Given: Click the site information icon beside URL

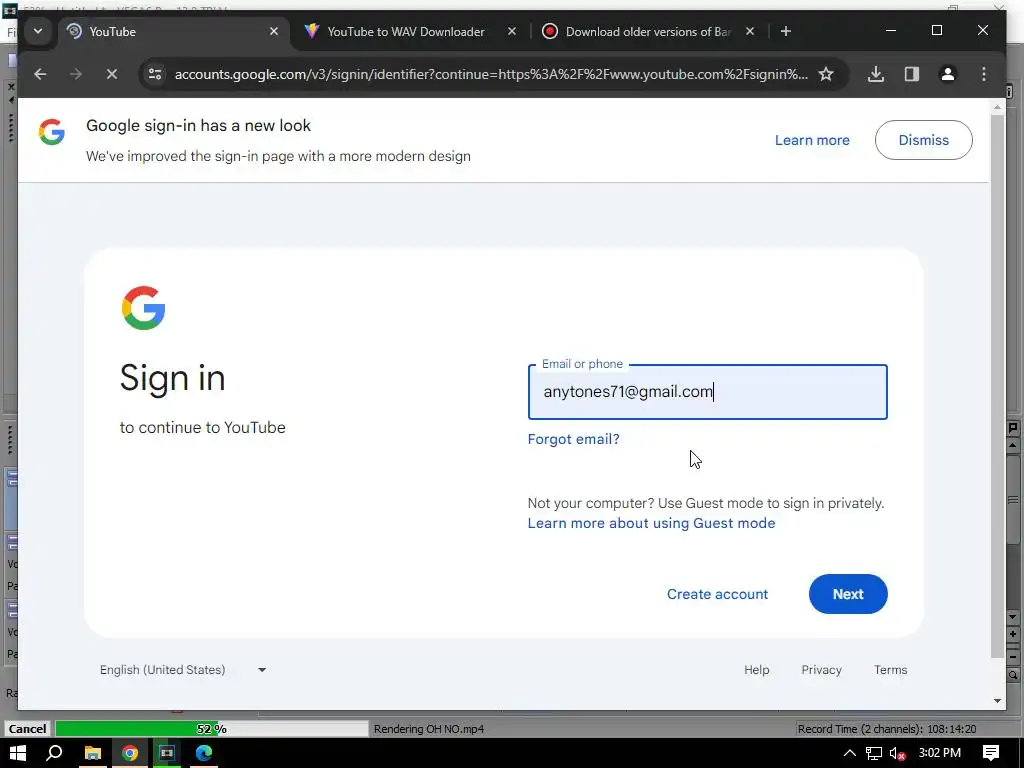Looking at the screenshot, I should [x=155, y=74].
